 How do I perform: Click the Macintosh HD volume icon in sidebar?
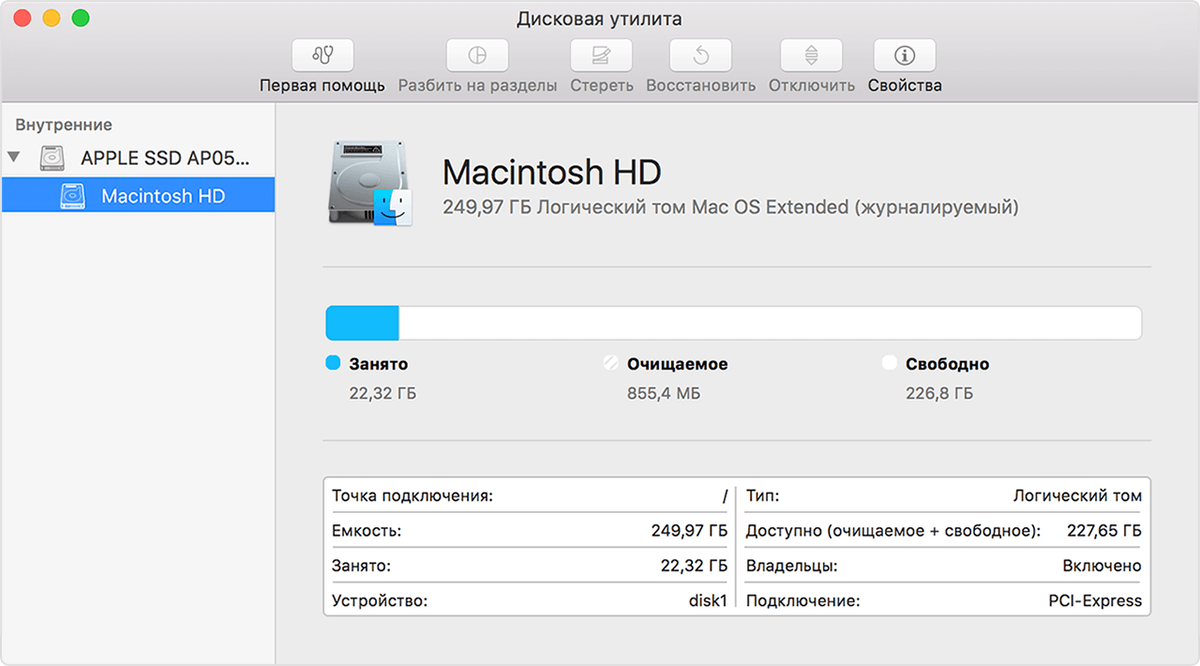pyautogui.click(x=74, y=196)
